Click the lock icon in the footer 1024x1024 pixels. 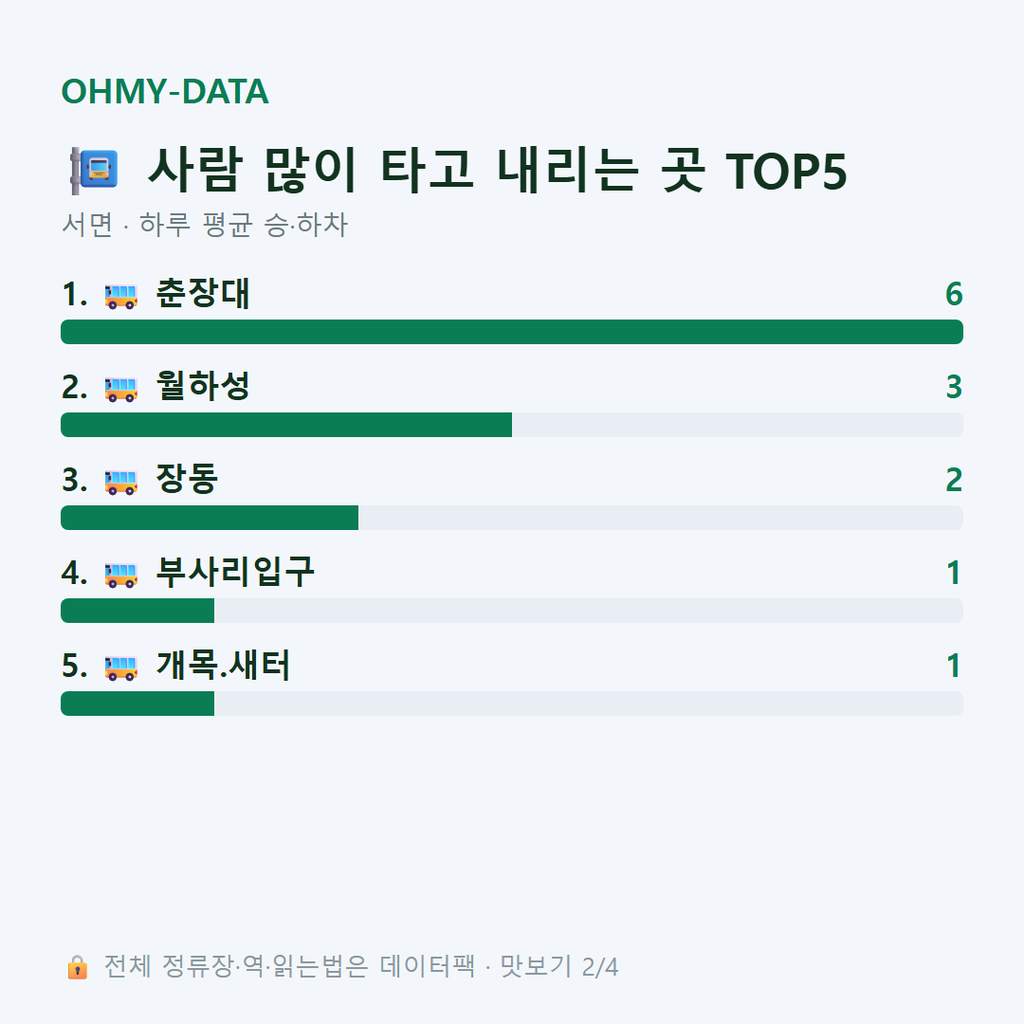tap(77, 967)
